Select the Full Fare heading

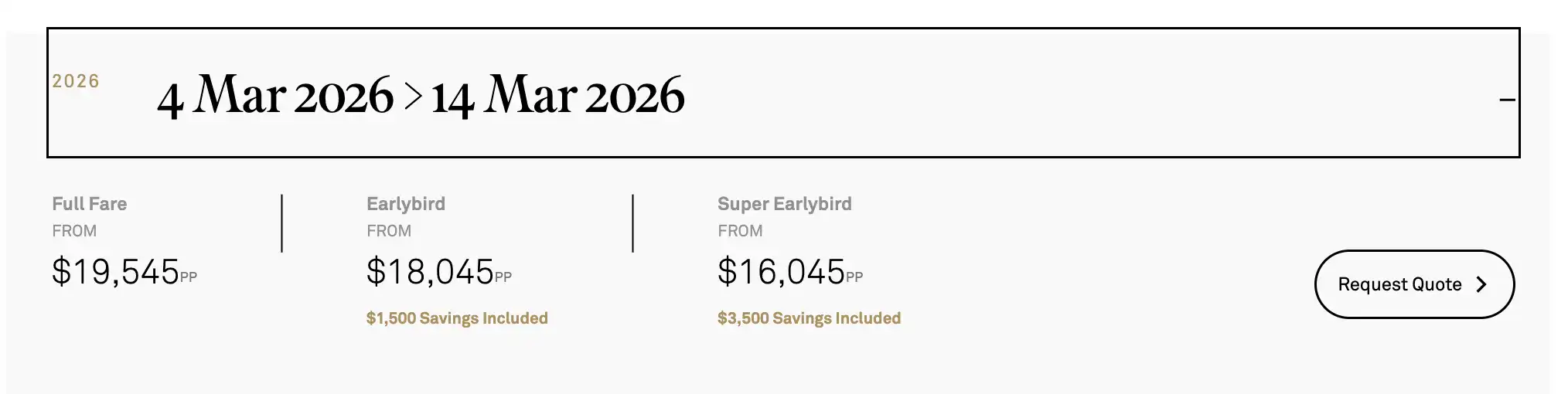pos(90,204)
